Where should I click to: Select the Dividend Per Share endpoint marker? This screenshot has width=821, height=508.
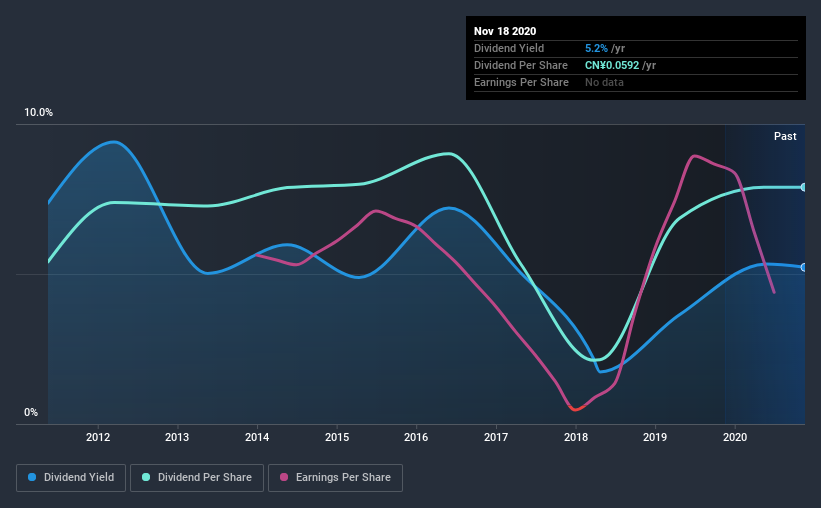coord(804,187)
